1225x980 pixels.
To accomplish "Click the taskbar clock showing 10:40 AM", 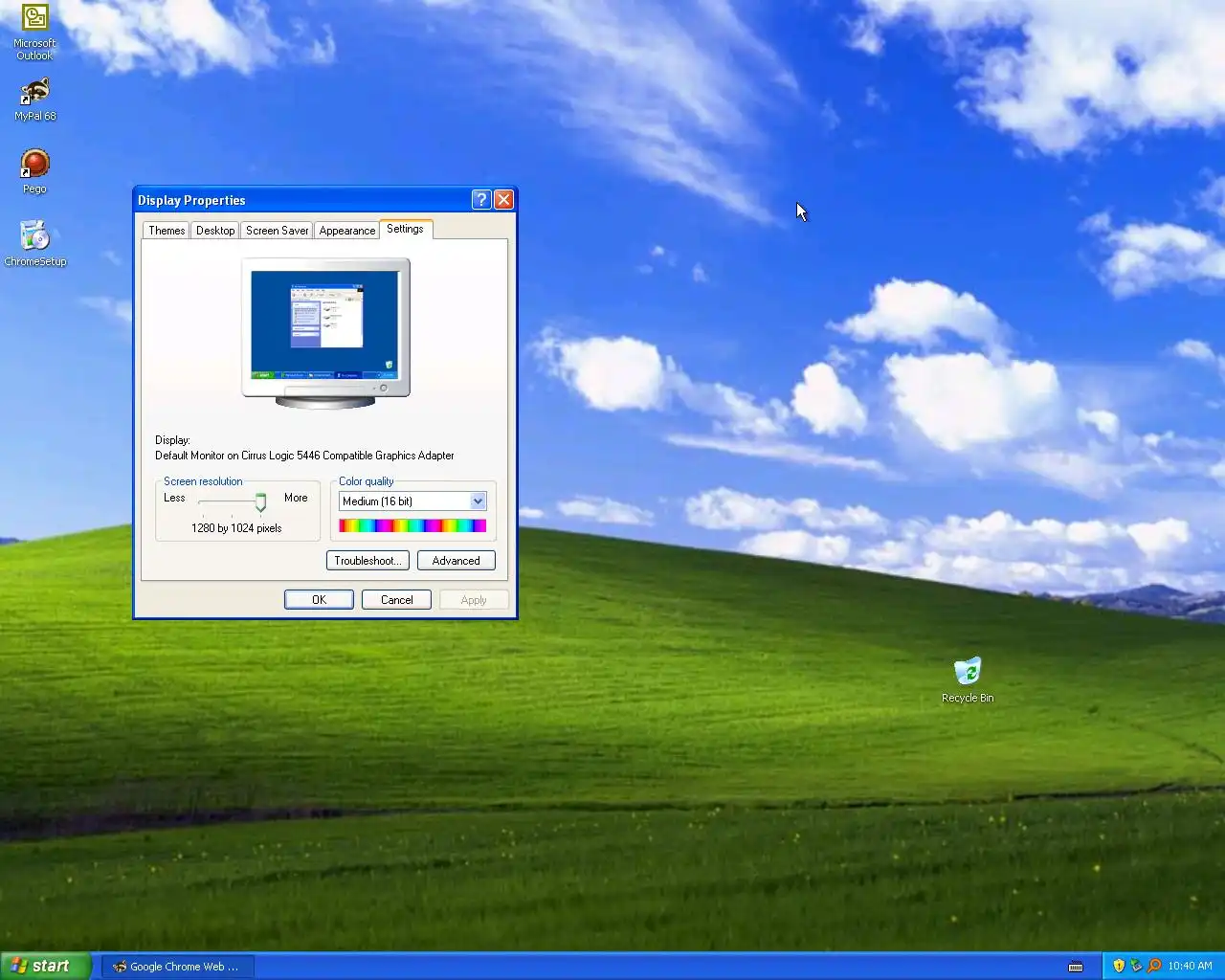I will 1190,966.
